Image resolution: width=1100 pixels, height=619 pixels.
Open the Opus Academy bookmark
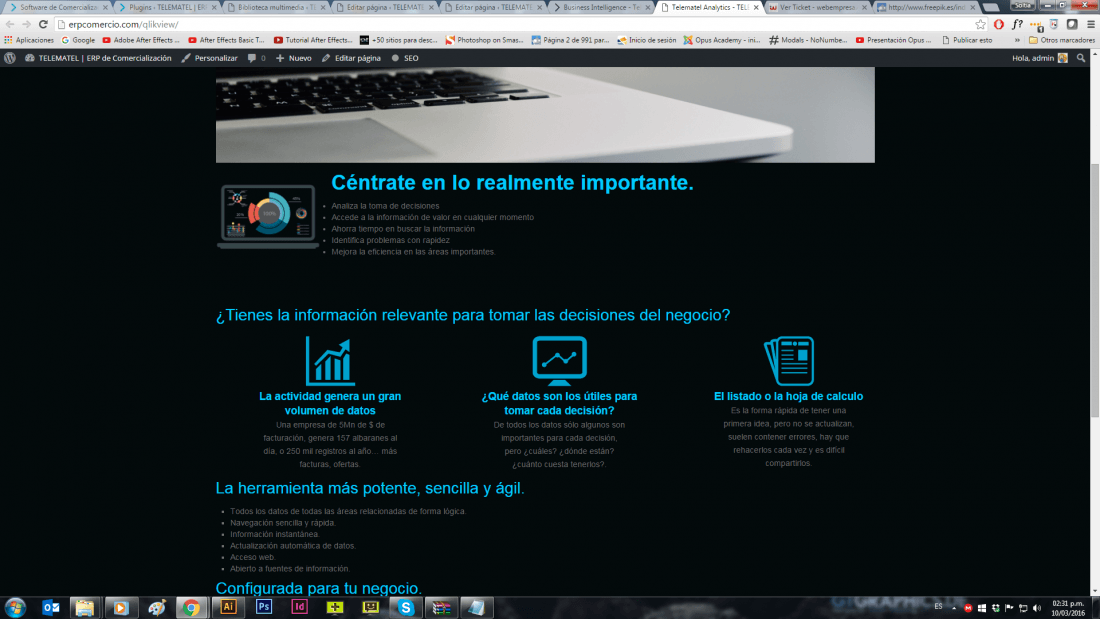(x=722, y=40)
